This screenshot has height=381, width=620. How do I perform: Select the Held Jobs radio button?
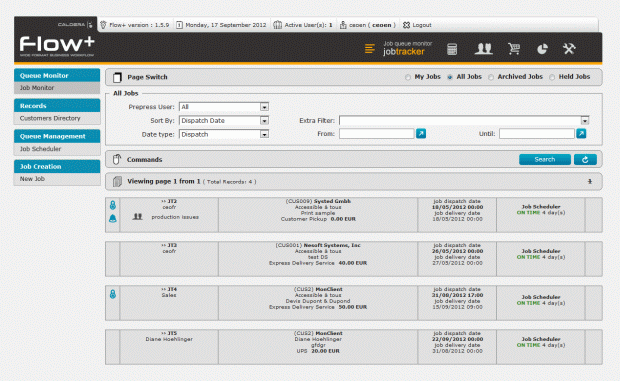tap(552, 77)
